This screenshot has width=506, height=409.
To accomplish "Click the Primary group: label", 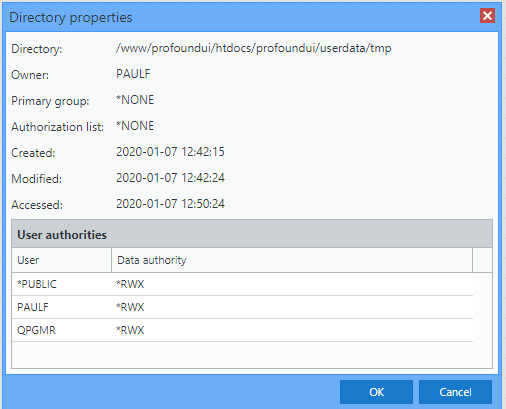I will click(x=50, y=101).
